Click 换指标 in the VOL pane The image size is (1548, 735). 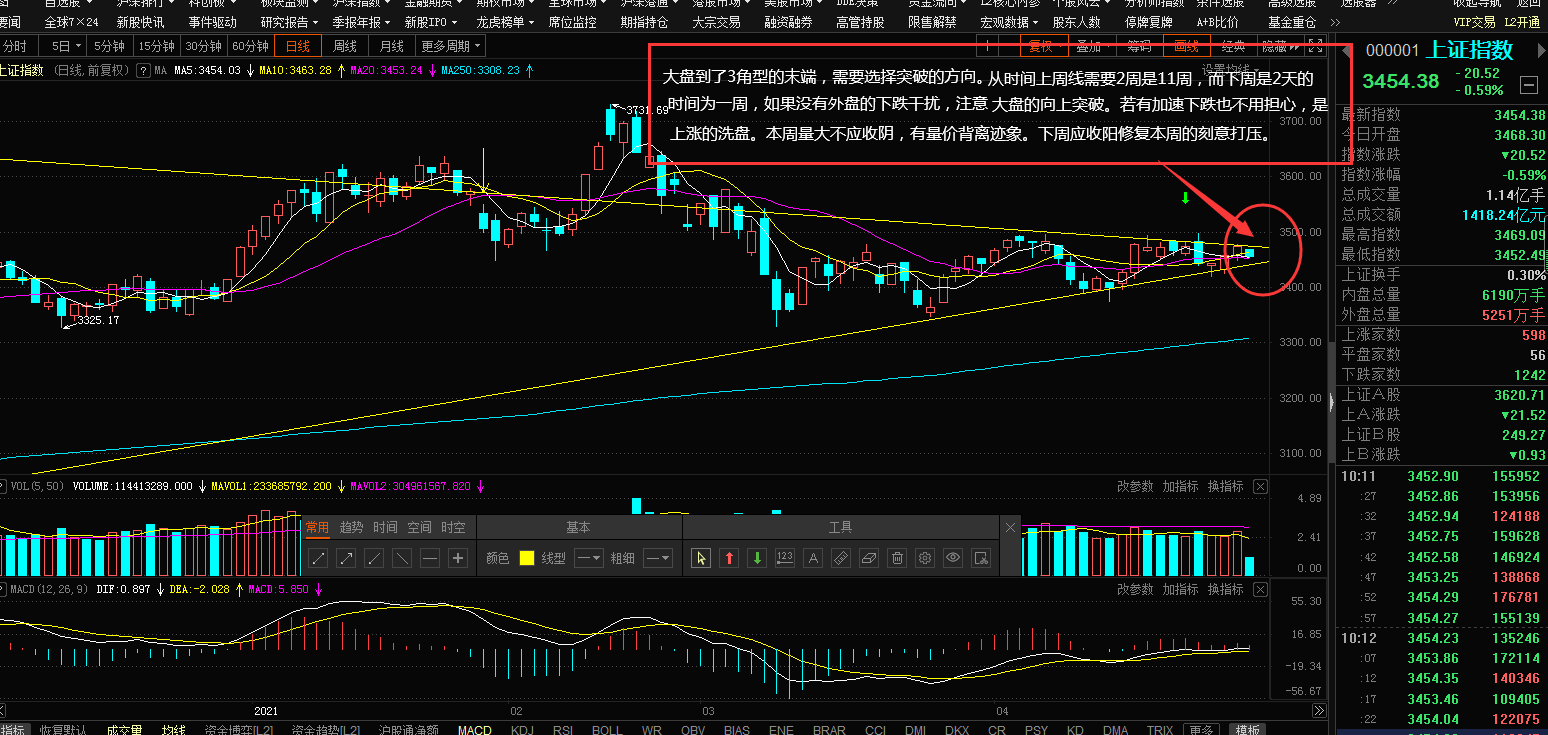pos(1225,486)
